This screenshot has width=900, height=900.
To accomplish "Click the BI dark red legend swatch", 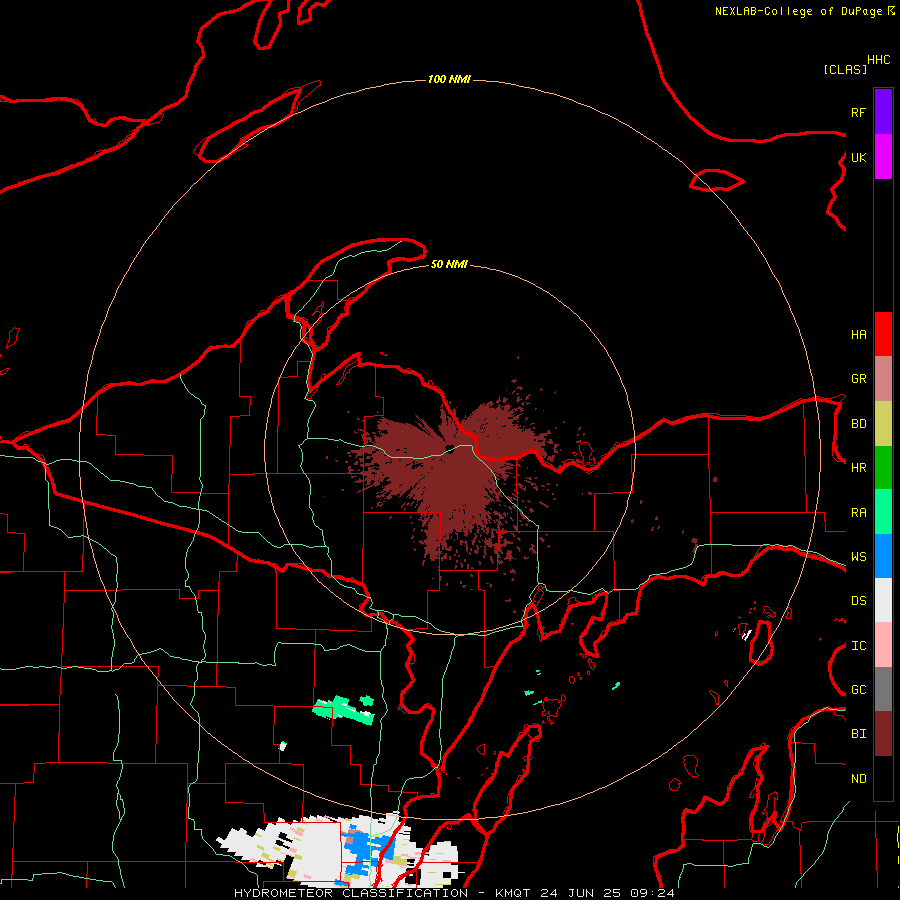I will point(883,734).
